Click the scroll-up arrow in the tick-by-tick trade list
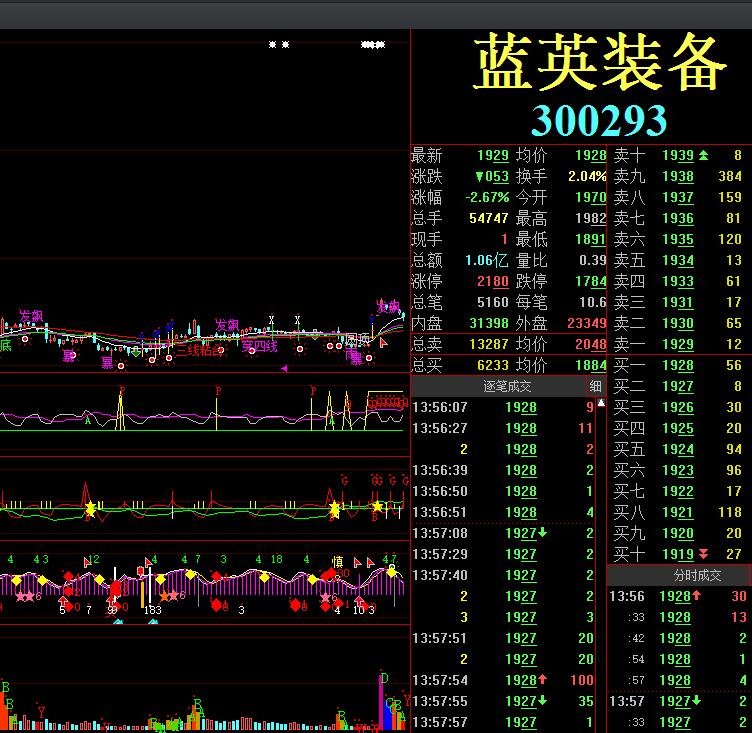This screenshot has width=752, height=733. point(601,403)
